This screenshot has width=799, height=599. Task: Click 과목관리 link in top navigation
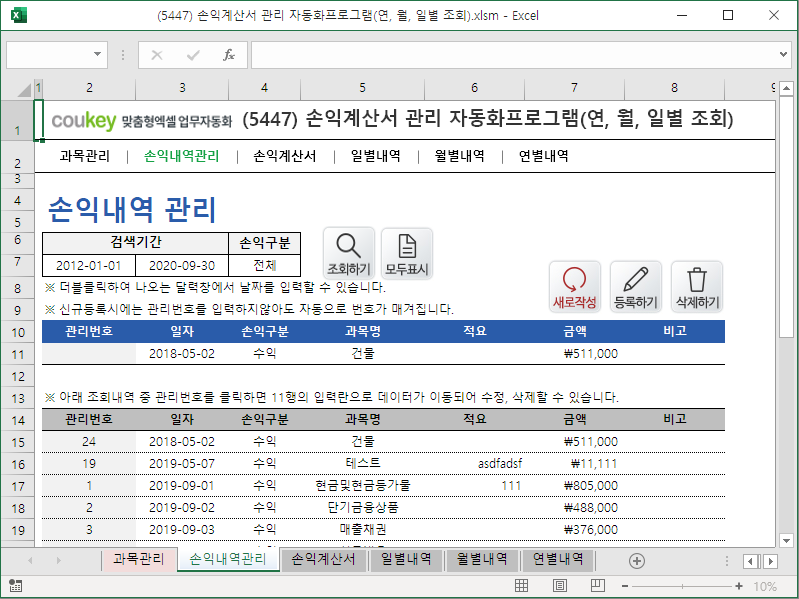tap(85, 156)
